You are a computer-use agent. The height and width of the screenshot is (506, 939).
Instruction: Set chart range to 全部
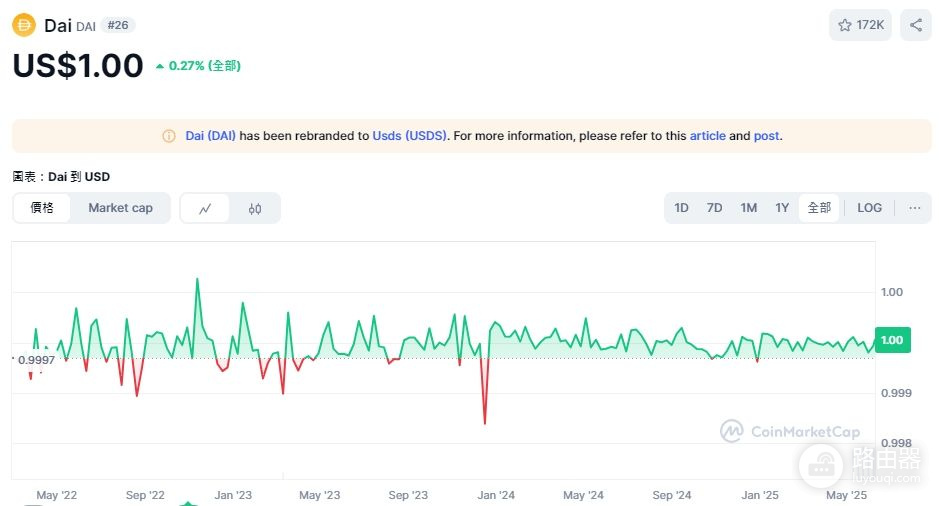pyautogui.click(x=819, y=208)
